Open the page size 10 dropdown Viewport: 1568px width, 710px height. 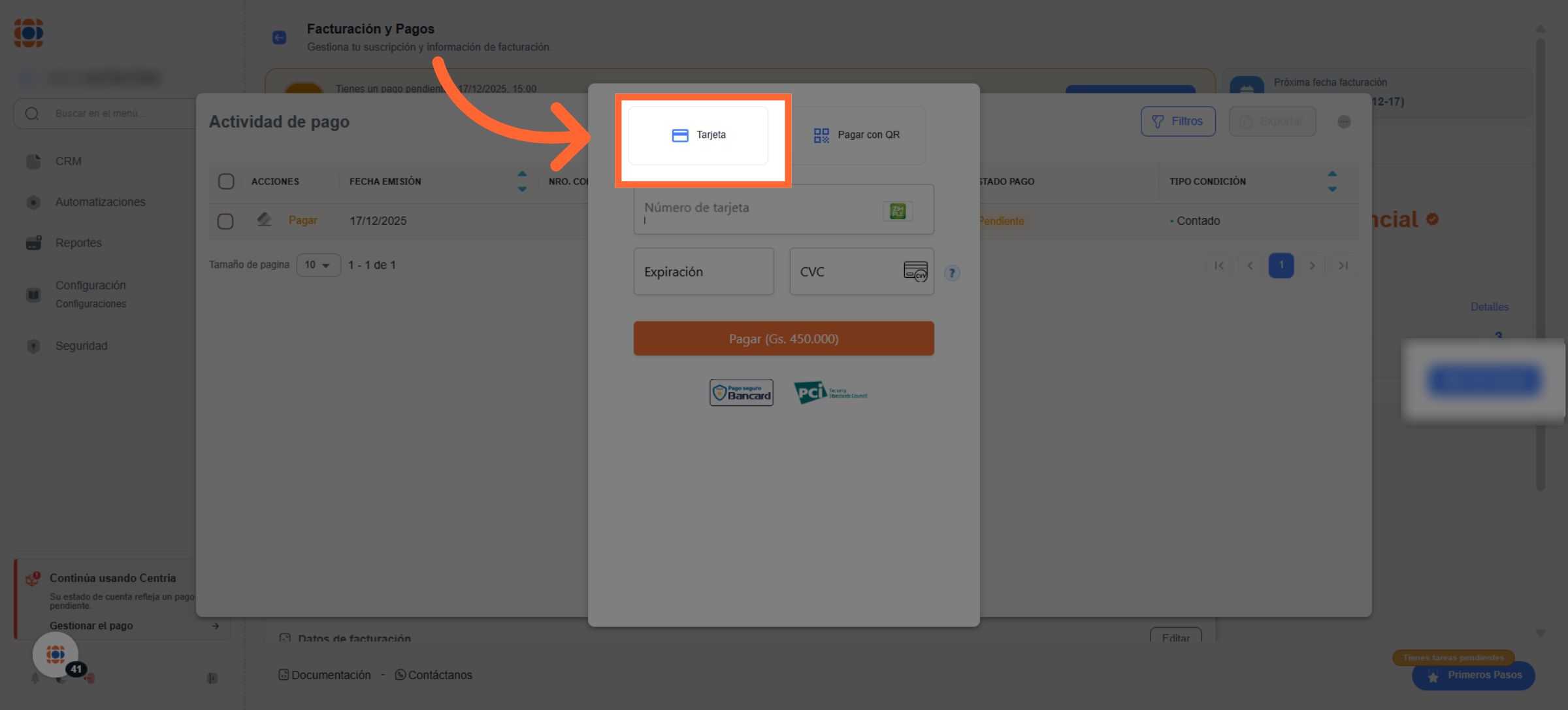click(318, 265)
